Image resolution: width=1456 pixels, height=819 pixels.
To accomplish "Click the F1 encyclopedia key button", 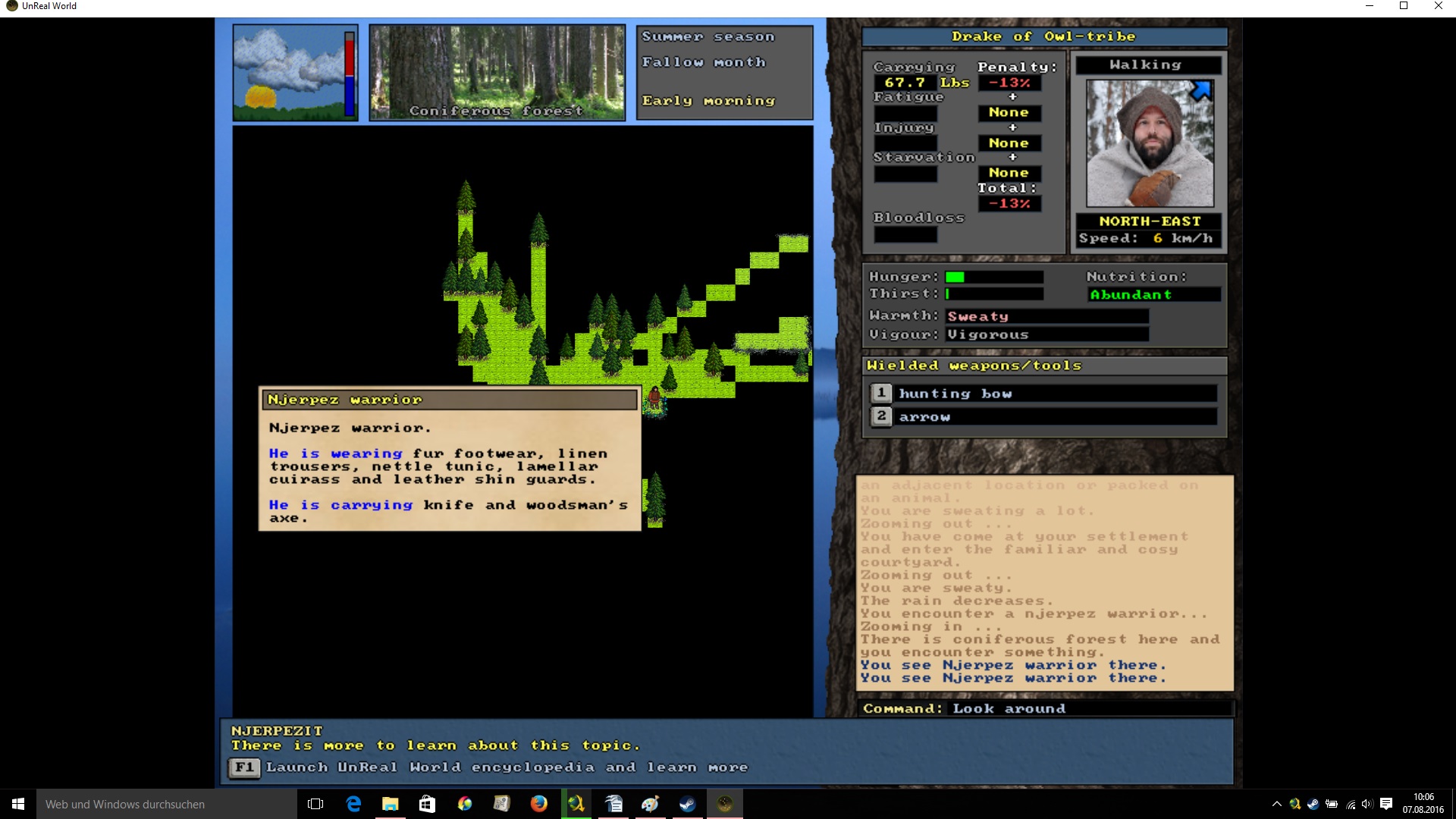I will [x=244, y=767].
